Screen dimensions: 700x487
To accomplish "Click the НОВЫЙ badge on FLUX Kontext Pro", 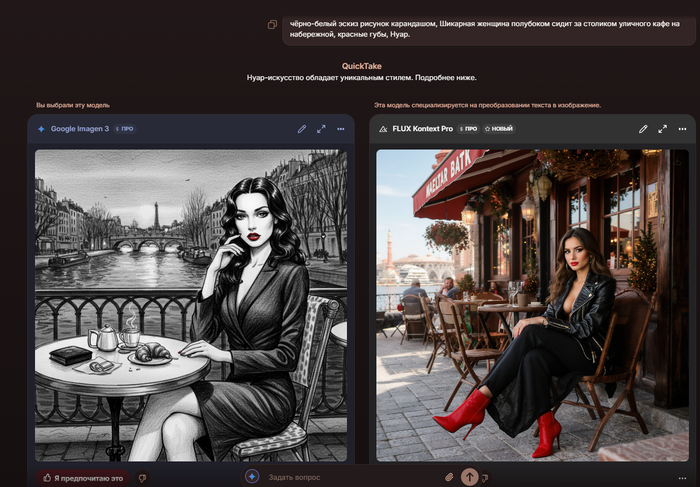I will [499, 129].
